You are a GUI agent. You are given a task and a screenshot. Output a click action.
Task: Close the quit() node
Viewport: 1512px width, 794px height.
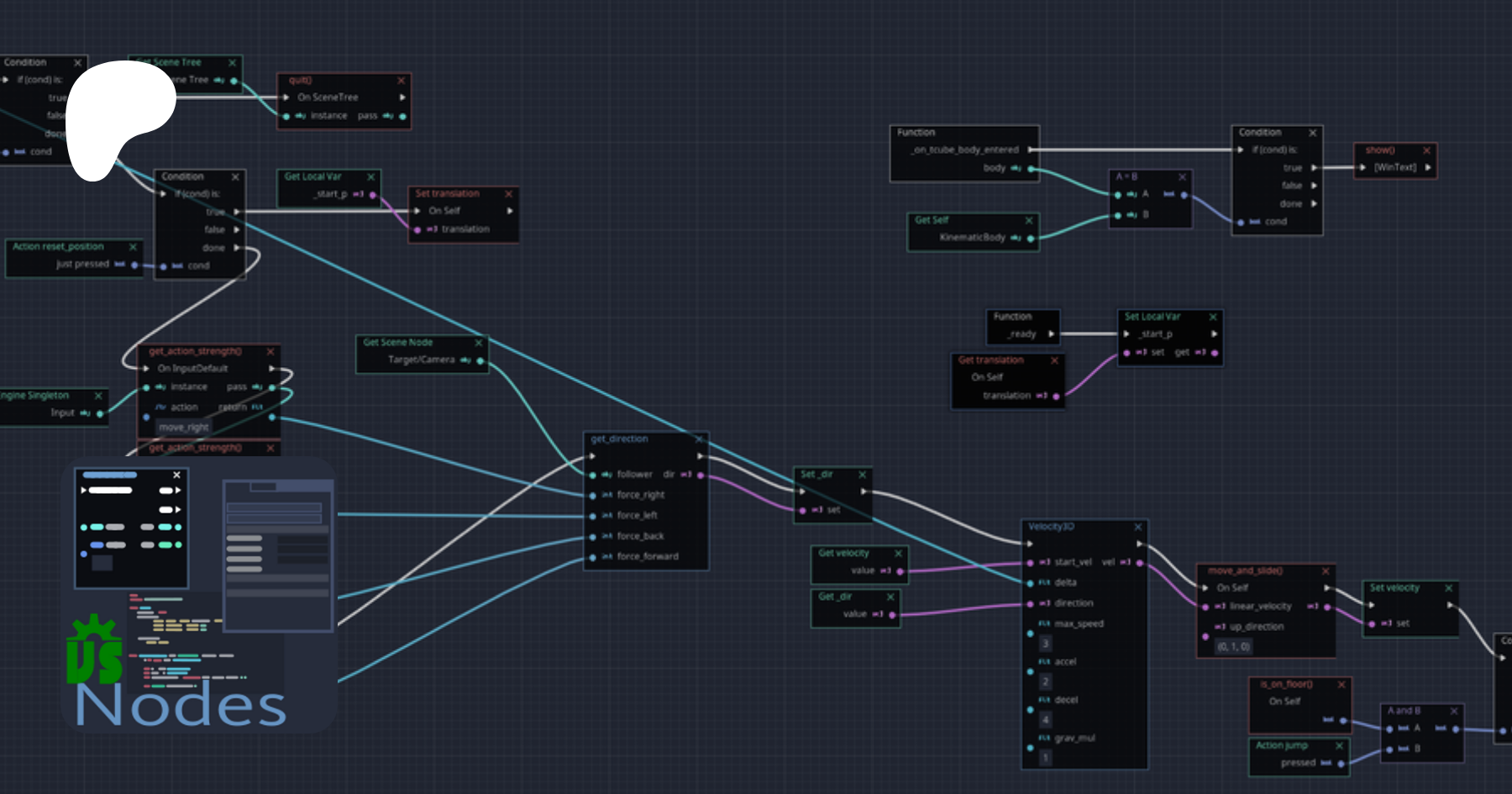(x=401, y=81)
